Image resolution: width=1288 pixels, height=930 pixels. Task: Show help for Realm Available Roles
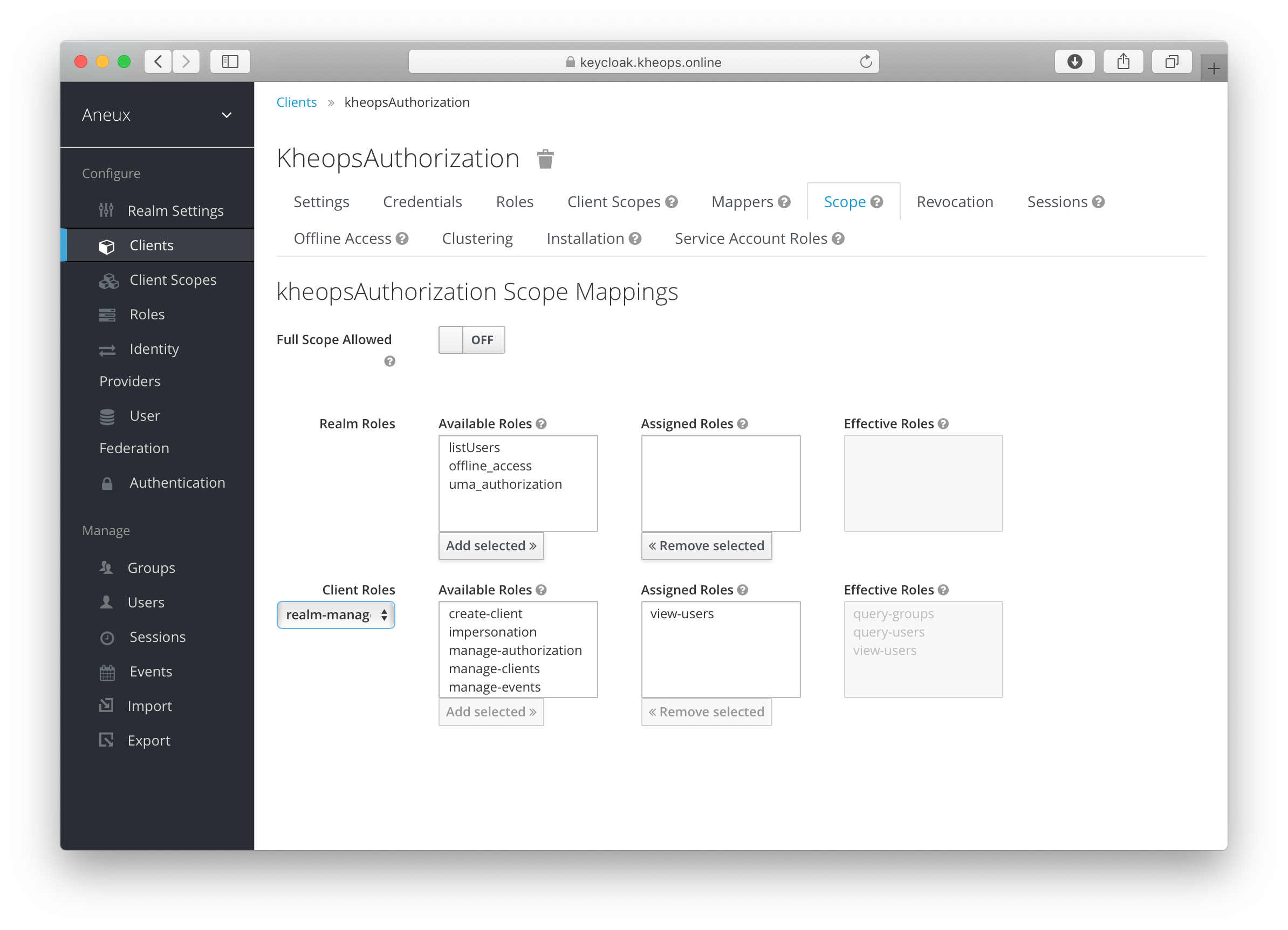(x=541, y=424)
